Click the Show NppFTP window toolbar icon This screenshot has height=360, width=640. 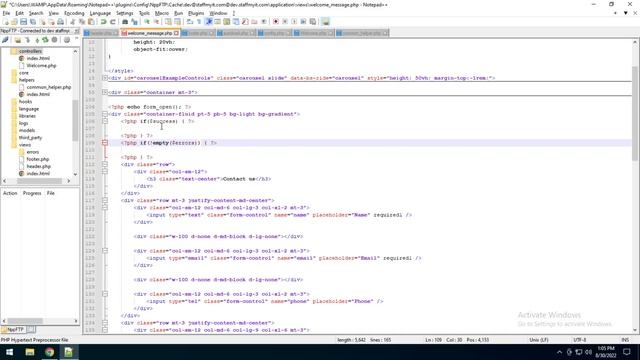325,22
